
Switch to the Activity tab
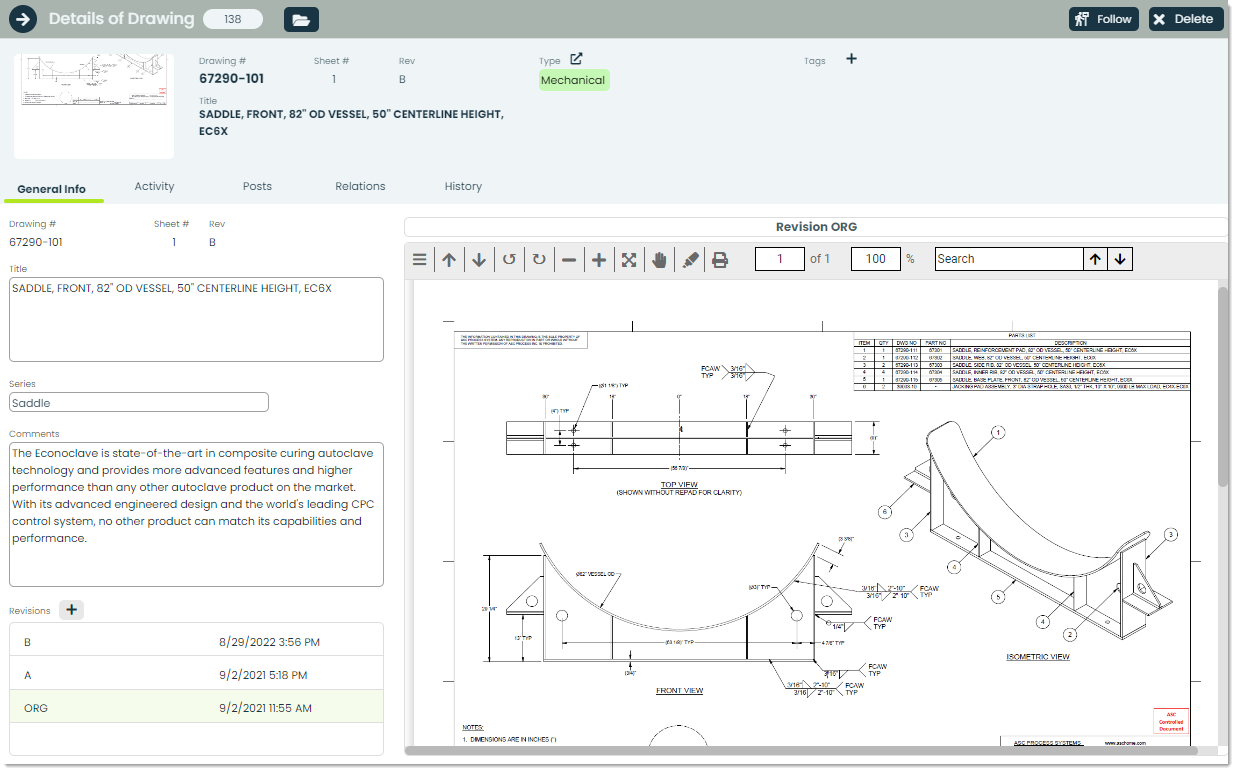coord(154,186)
